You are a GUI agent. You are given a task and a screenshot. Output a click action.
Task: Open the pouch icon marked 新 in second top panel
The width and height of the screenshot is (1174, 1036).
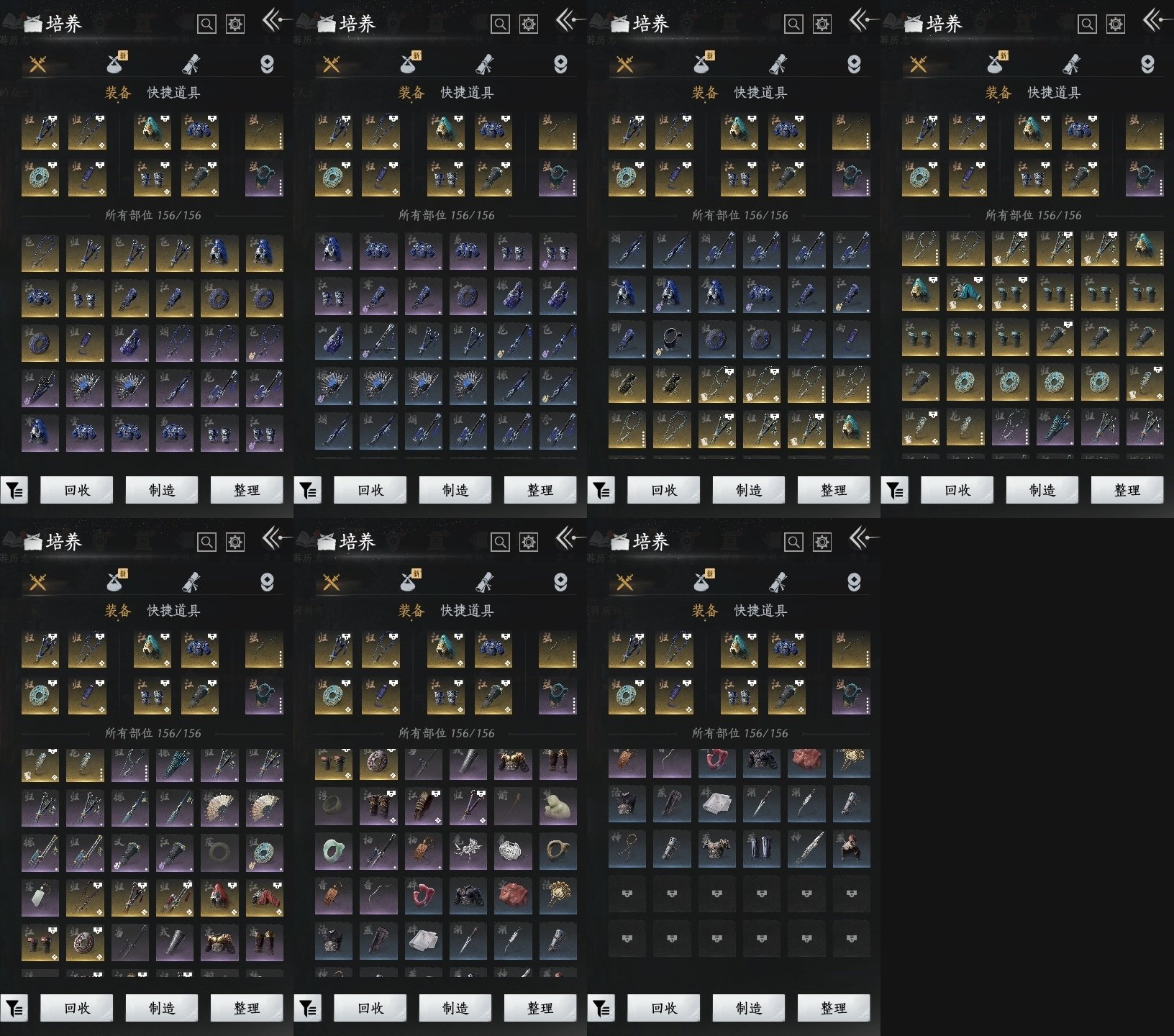click(x=409, y=64)
